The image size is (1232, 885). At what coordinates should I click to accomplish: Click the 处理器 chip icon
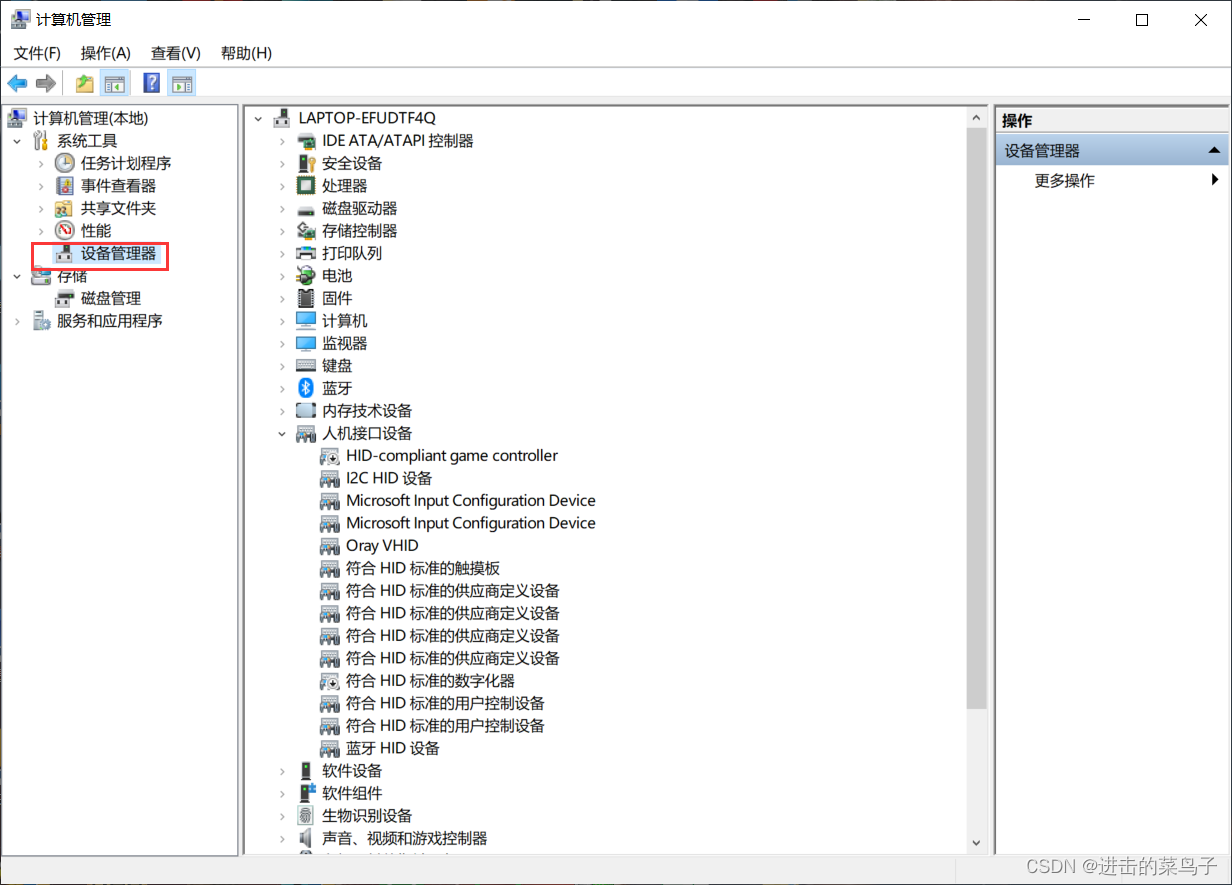tap(306, 186)
